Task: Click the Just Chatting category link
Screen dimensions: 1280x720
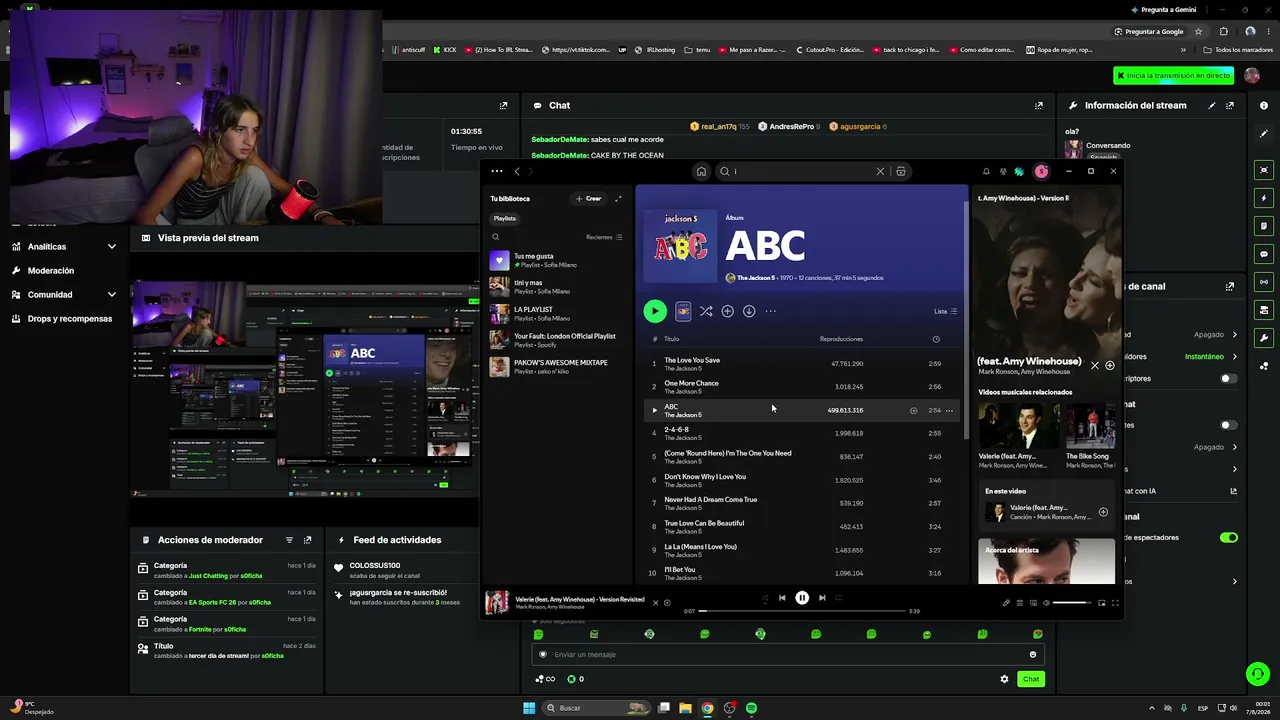Action: [x=208, y=575]
